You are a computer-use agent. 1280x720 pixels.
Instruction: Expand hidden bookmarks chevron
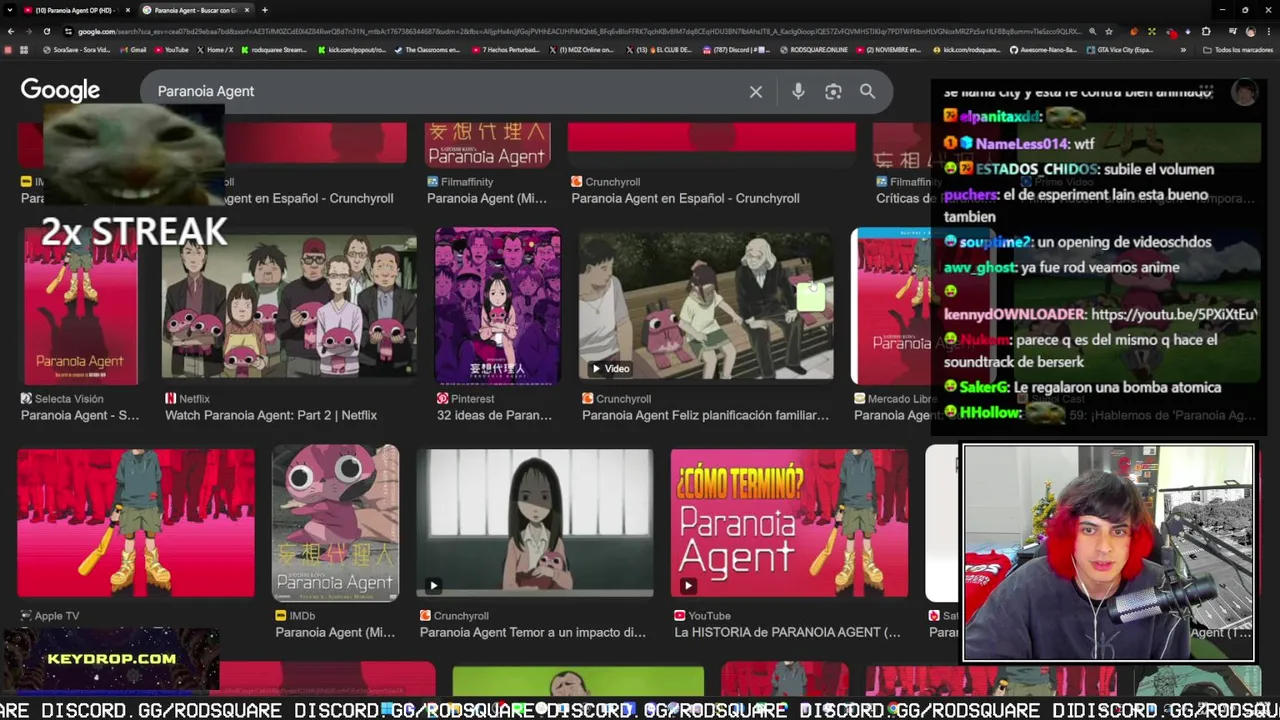(1183, 50)
